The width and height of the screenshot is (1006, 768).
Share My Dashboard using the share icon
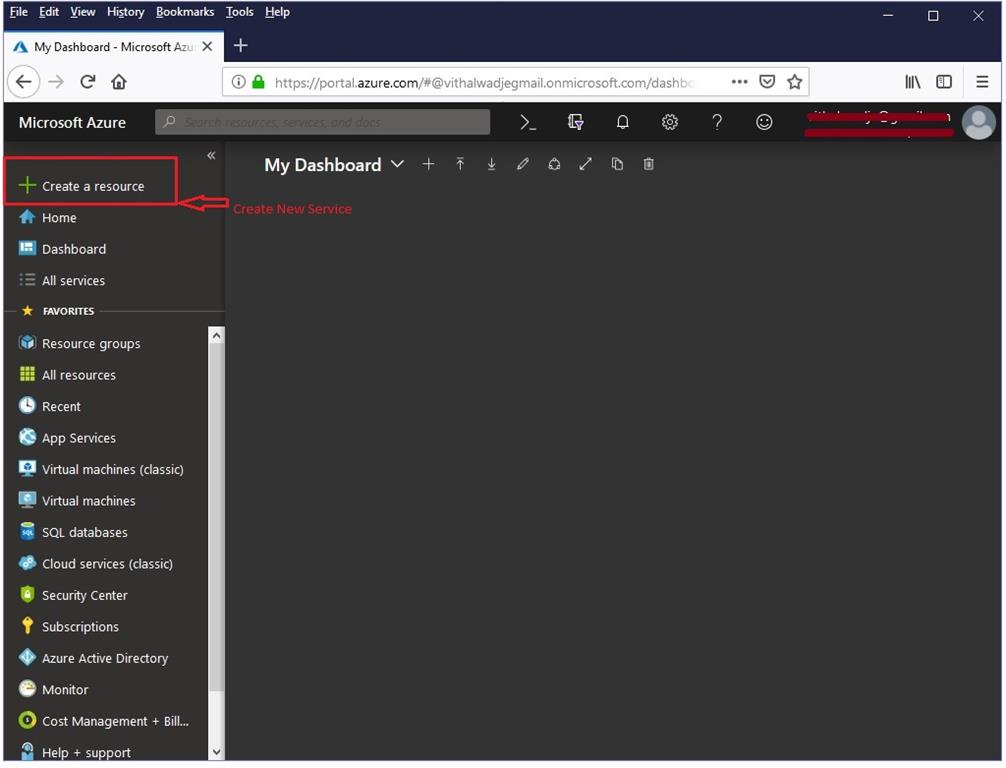coord(554,164)
